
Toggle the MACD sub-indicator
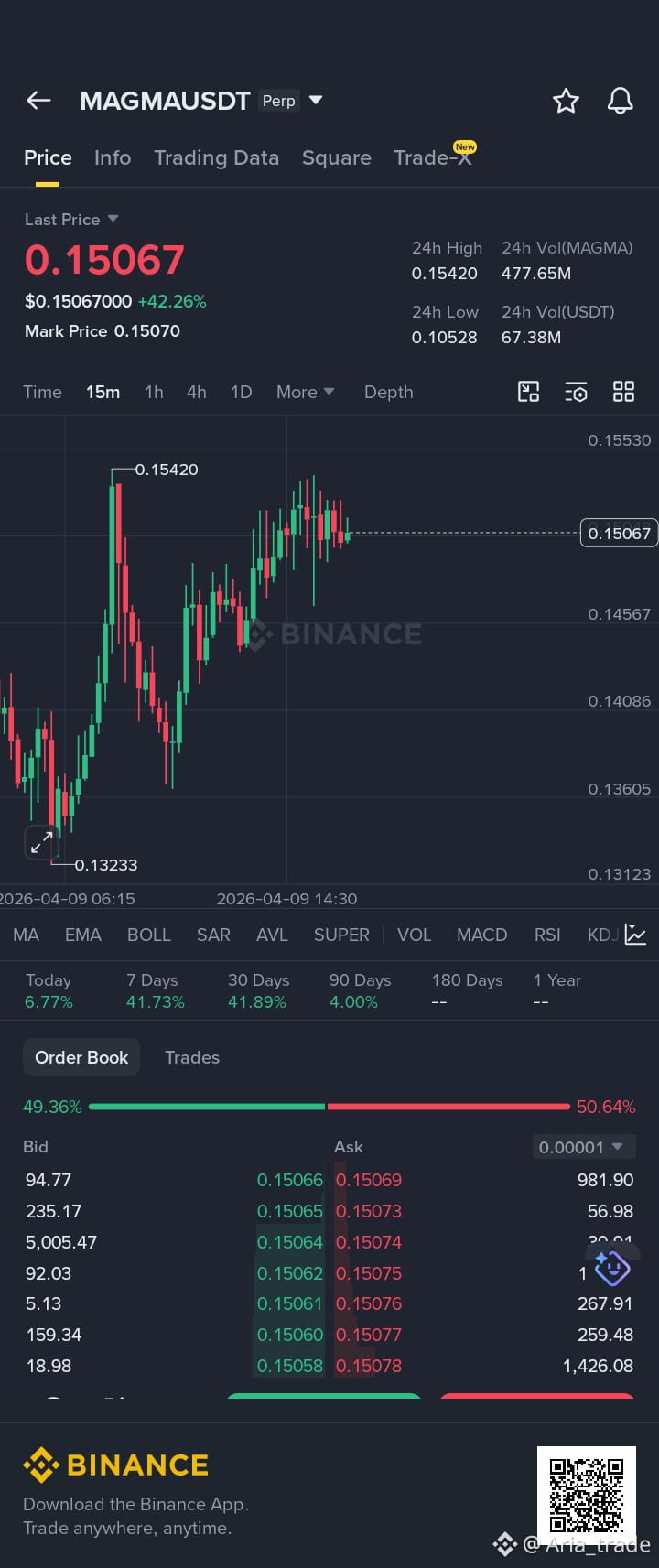coord(481,935)
